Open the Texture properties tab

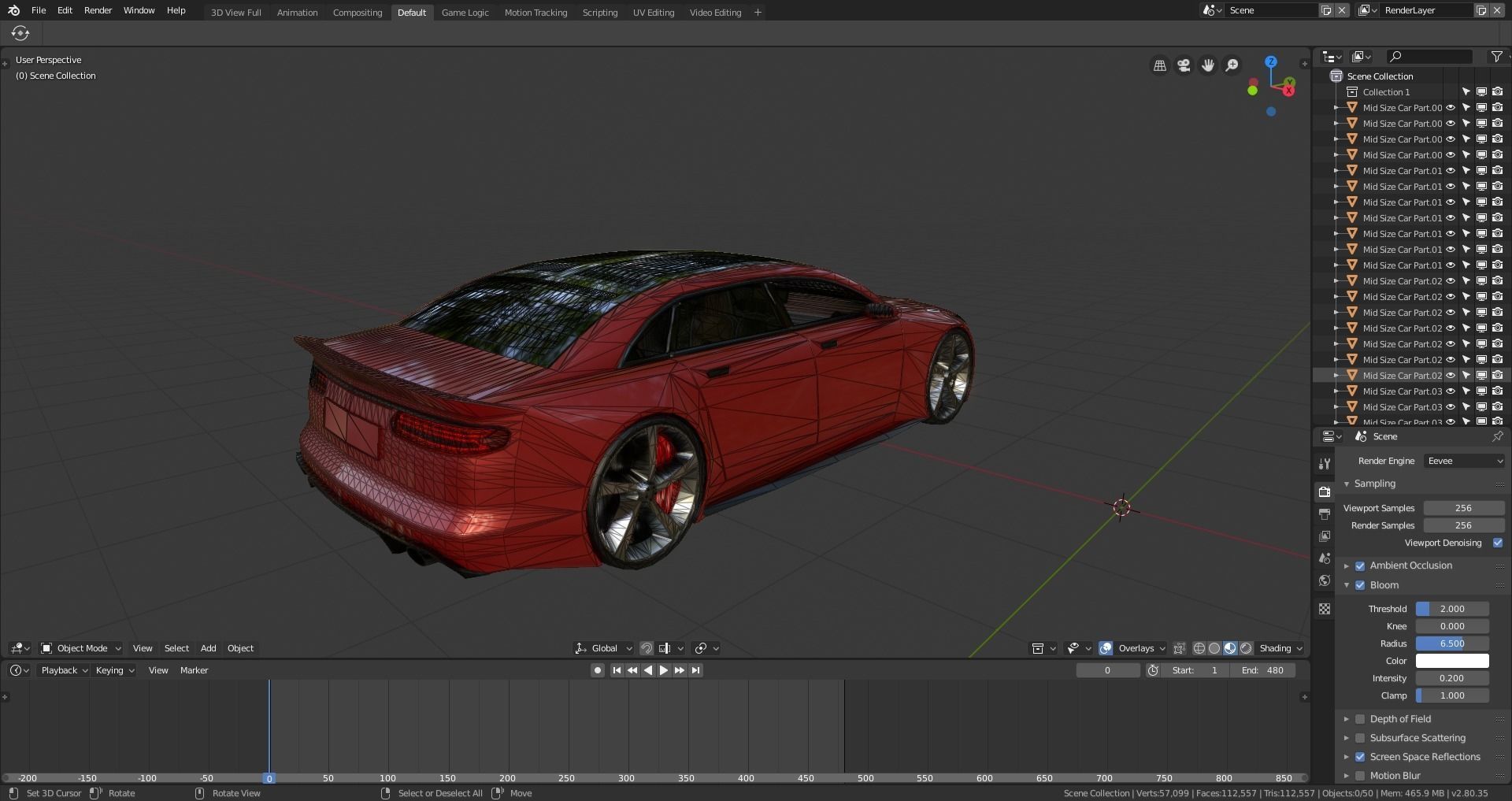coord(1325,609)
